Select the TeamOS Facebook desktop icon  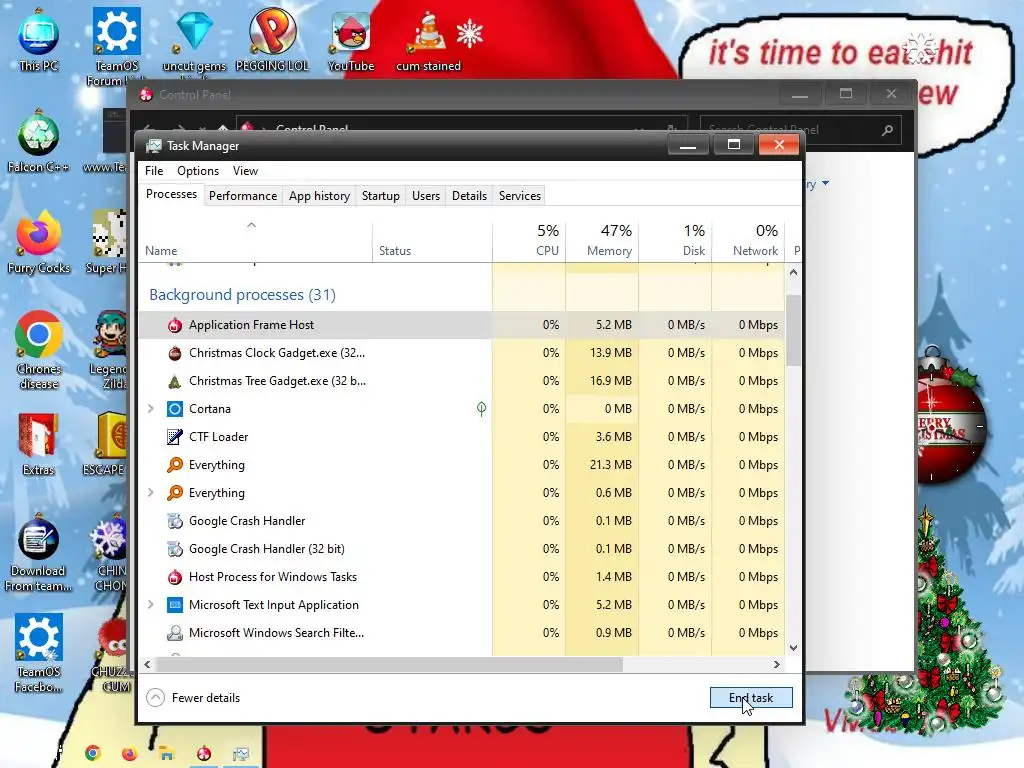tap(39, 654)
